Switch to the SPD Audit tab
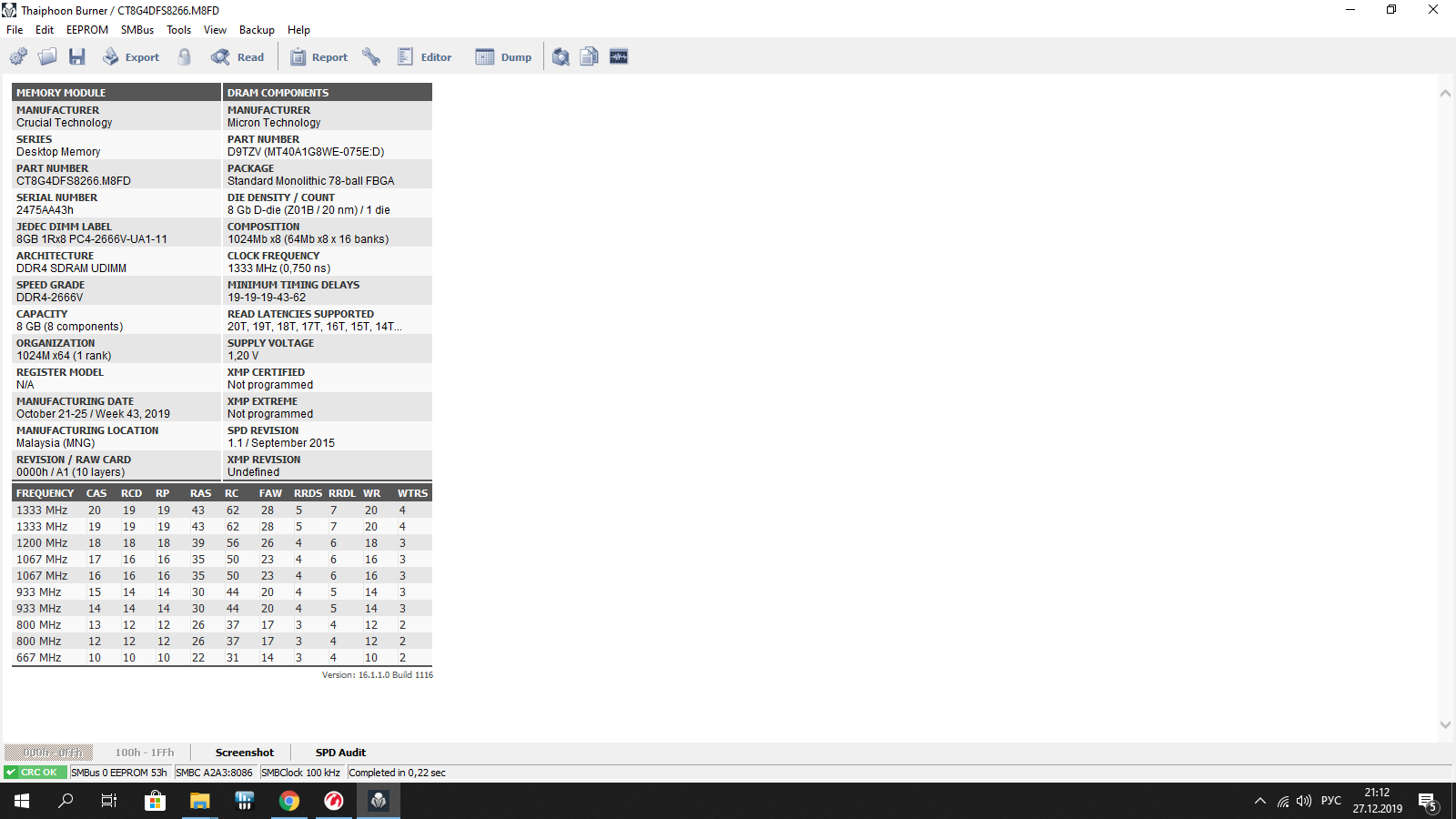Screen dimensions: 1456x819 (340, 753)
